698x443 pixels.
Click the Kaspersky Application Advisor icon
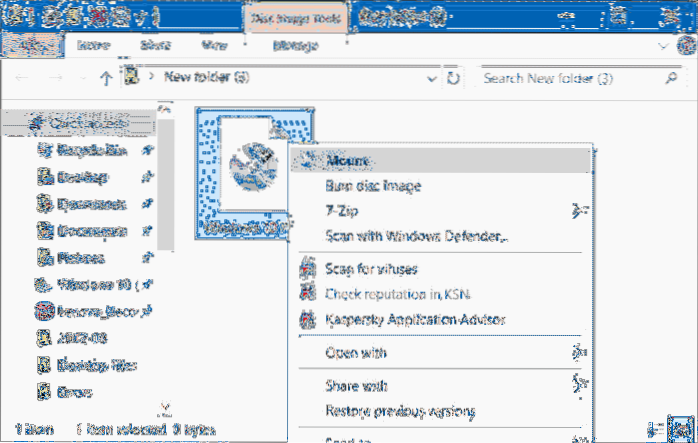tap(306, 320)
